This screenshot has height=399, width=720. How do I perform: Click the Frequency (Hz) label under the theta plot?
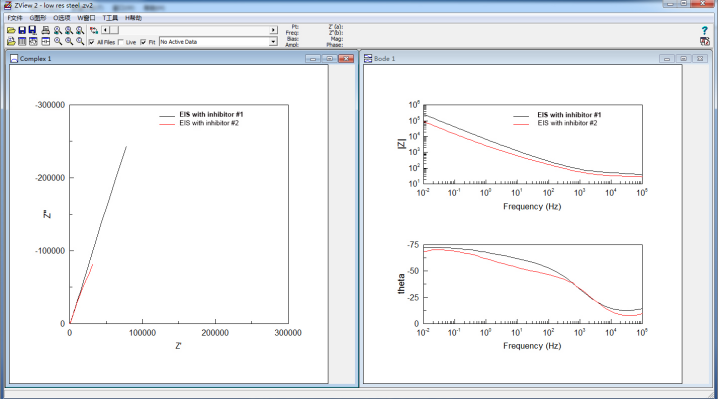click(x=532, y=346)
